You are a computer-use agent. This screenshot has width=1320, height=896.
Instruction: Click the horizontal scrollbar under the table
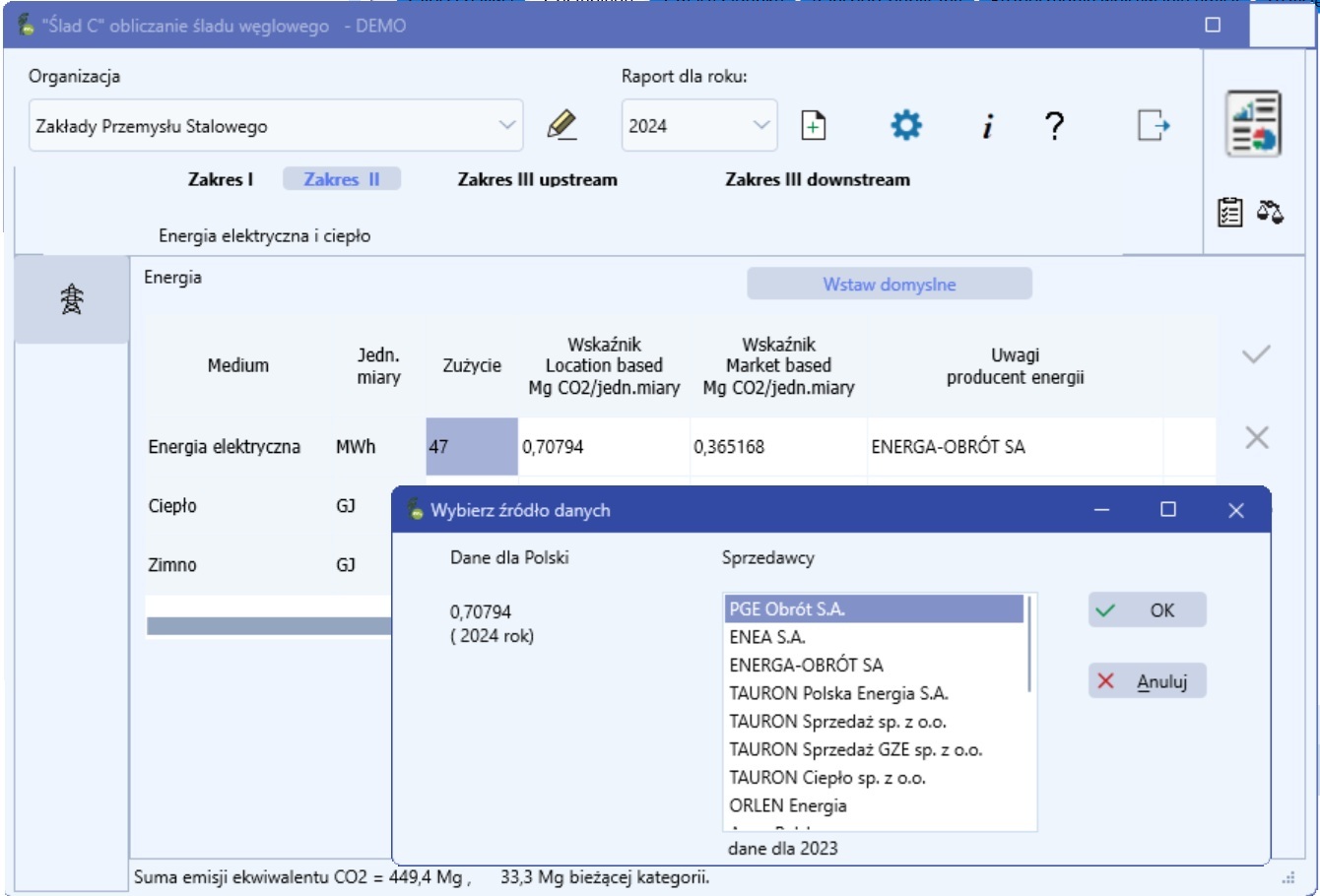pyautogui.click(x=269, y=626)
